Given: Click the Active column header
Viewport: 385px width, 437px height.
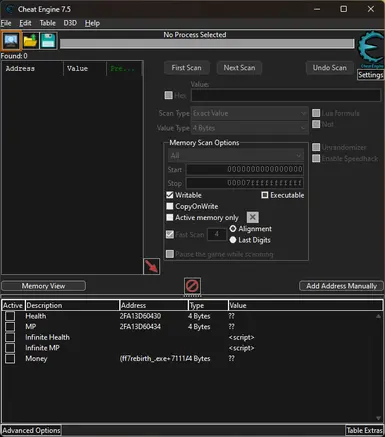Looking at the screenshot, I should (13, 305).
